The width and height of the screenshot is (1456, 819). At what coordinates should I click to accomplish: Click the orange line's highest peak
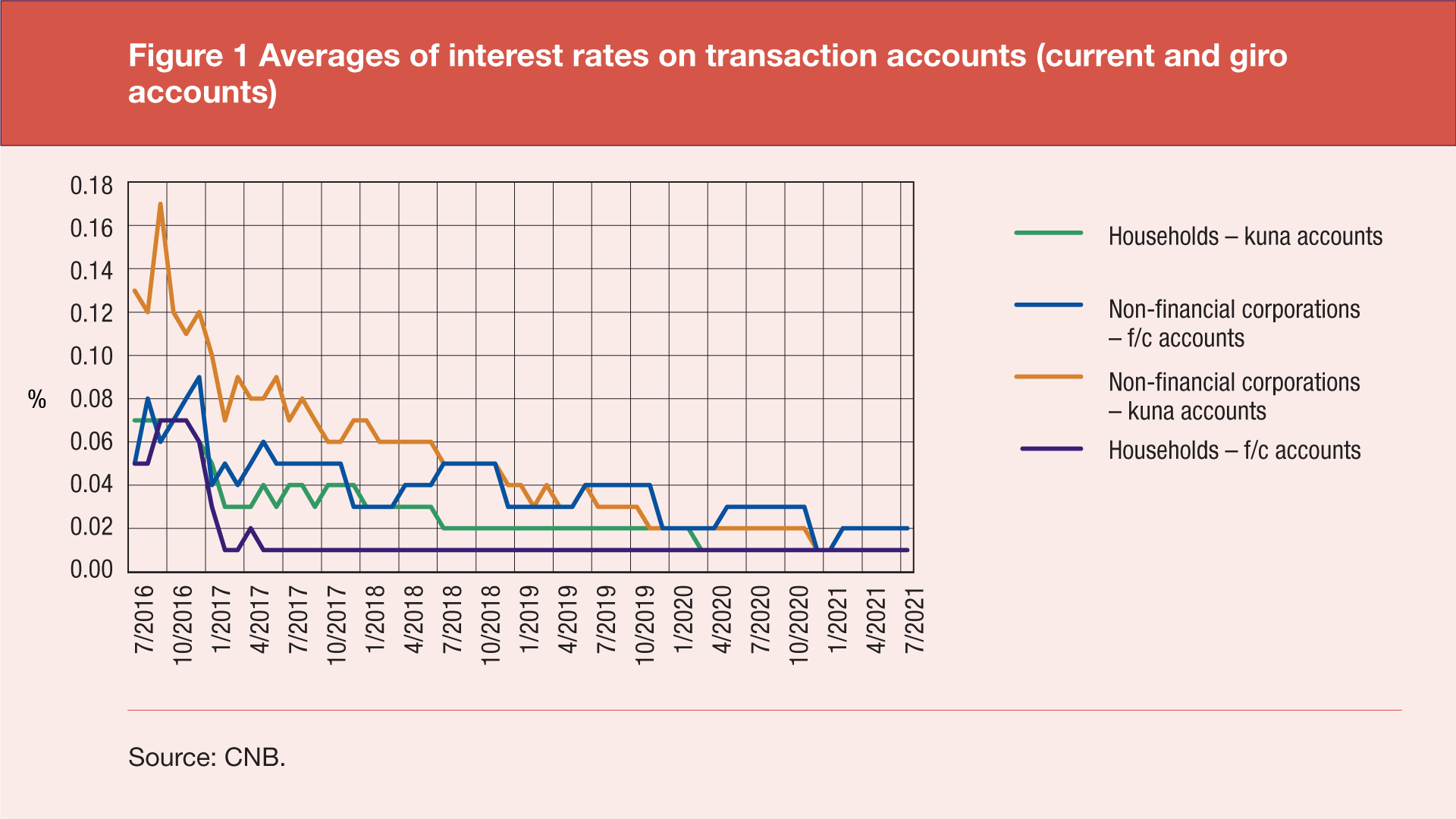160,204
